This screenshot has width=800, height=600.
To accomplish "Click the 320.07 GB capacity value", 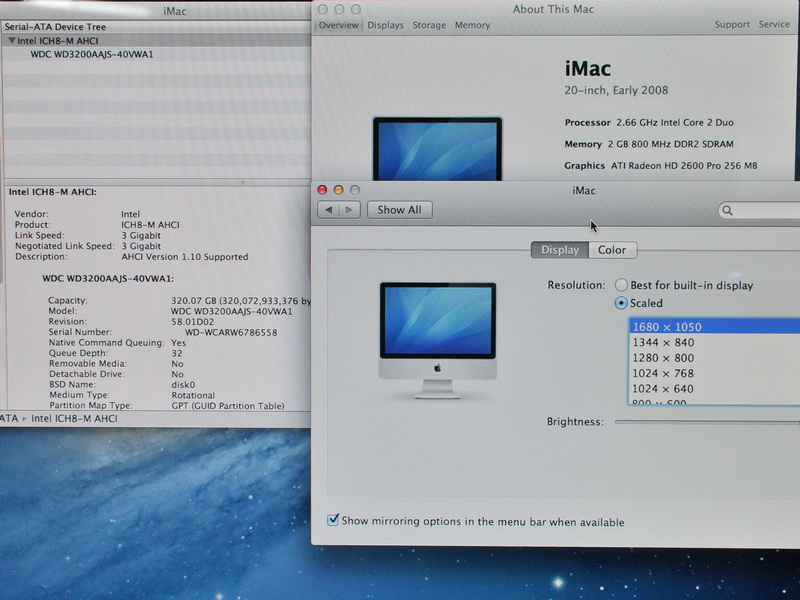I will click(x=241, y=301).
